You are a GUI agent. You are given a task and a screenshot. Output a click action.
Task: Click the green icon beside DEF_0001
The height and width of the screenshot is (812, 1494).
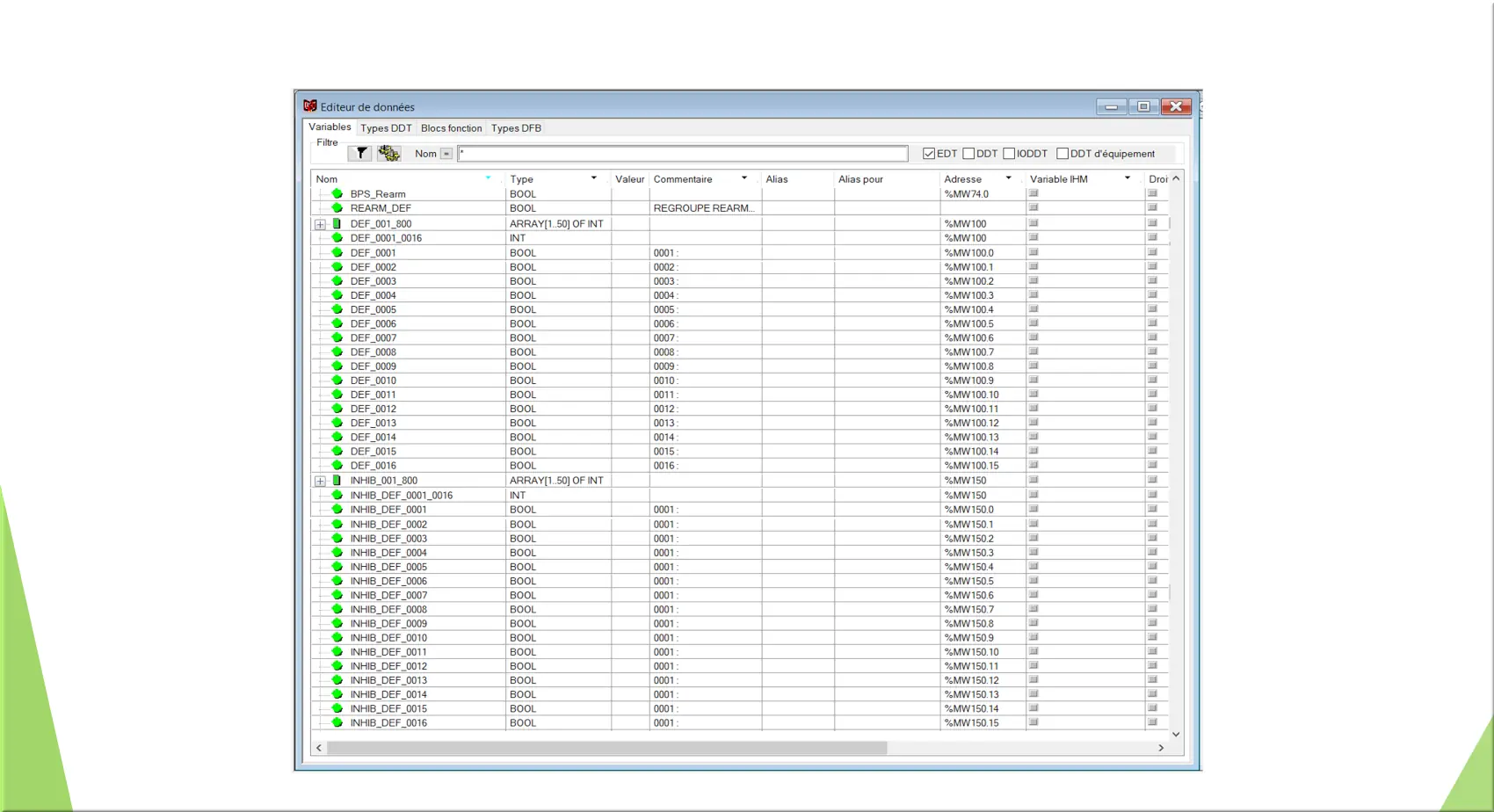coord(337,252)
